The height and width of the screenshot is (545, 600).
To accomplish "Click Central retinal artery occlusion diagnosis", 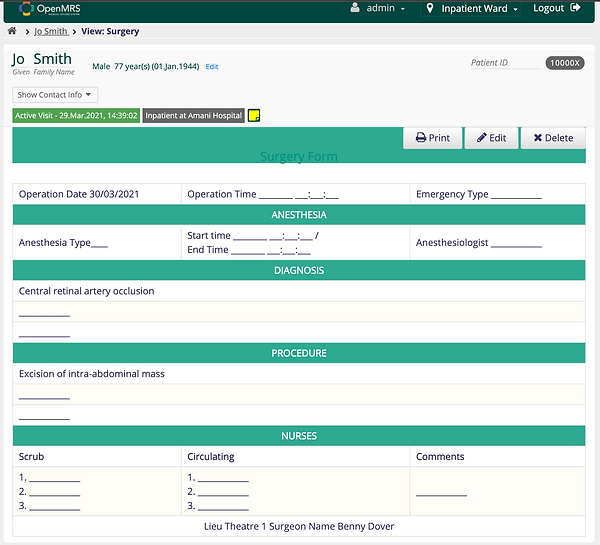I will click(86, 291).
